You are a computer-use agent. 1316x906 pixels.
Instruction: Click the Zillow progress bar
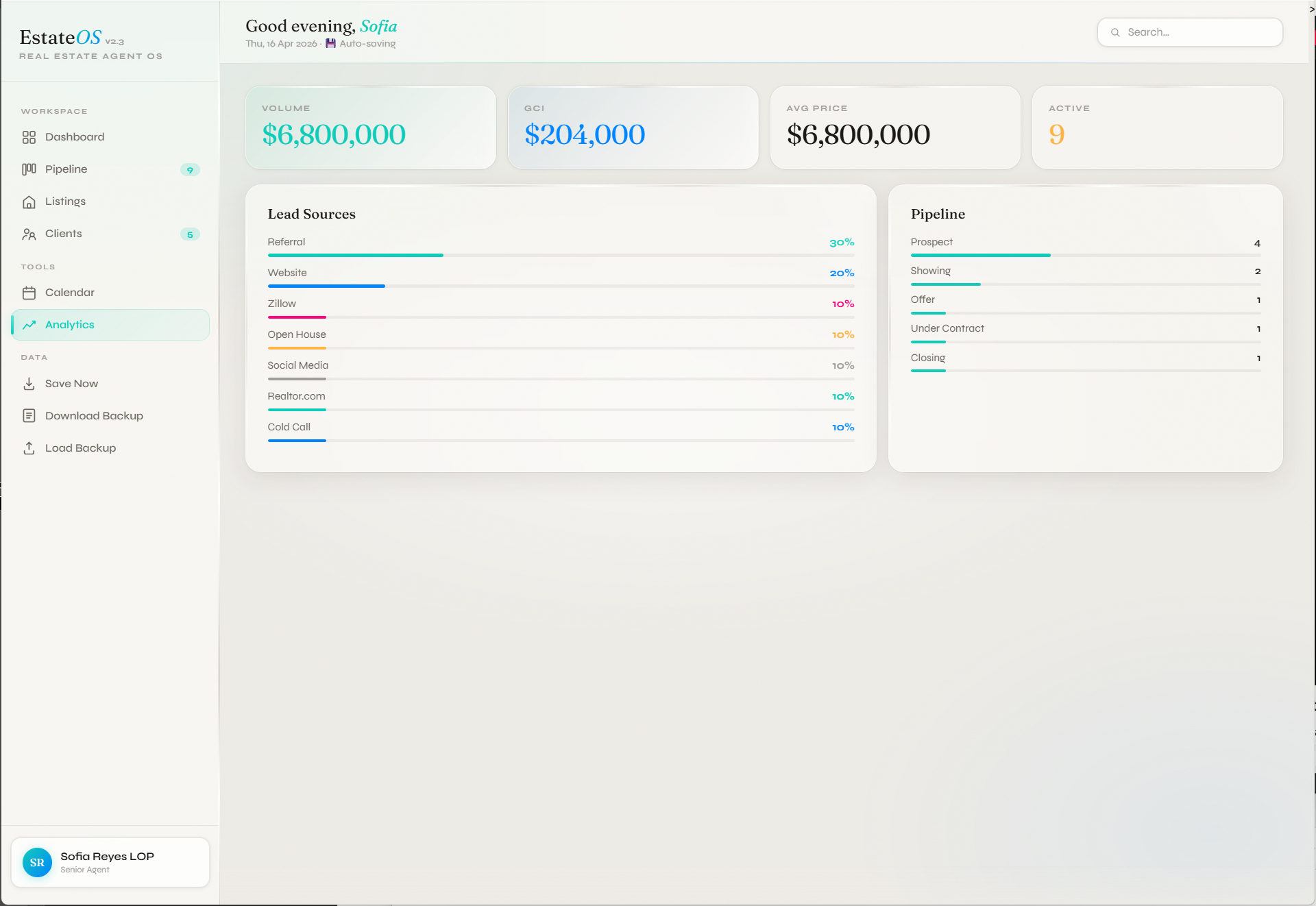click(561, 317)
